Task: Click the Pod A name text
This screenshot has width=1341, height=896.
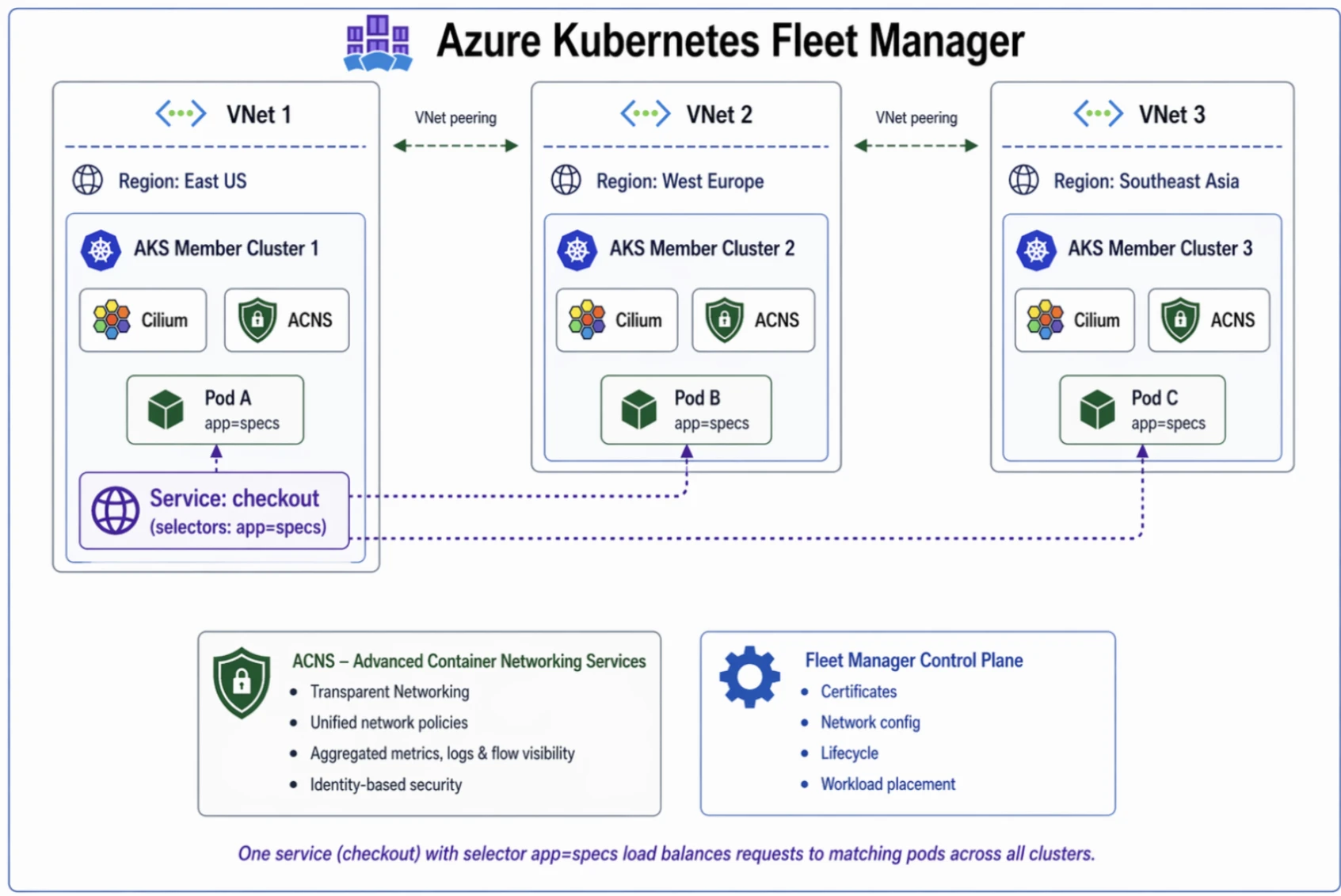Action: click(x=228, y=398)
